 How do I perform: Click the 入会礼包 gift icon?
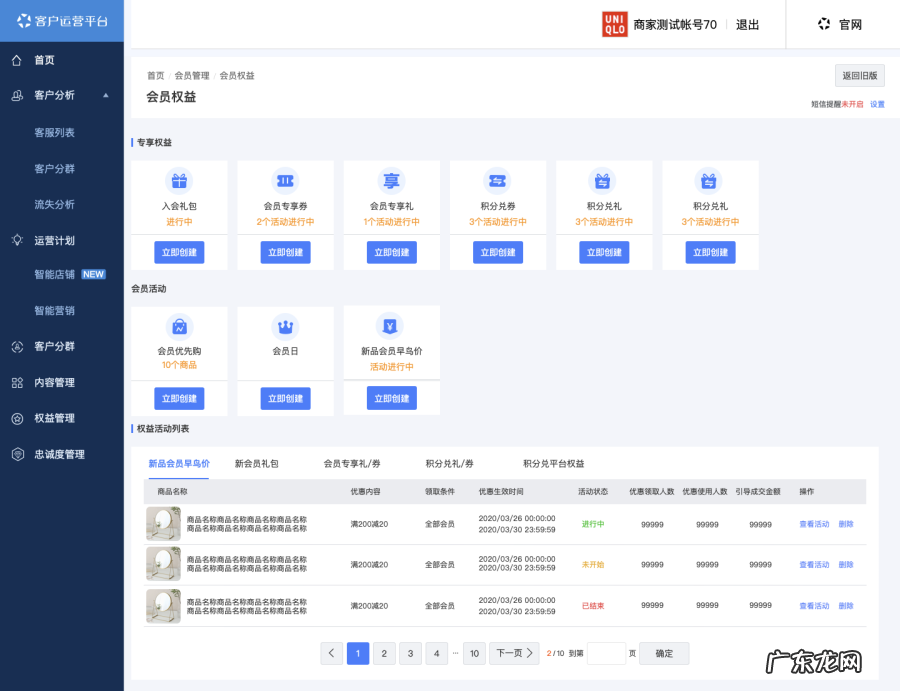tap(179, 181)
